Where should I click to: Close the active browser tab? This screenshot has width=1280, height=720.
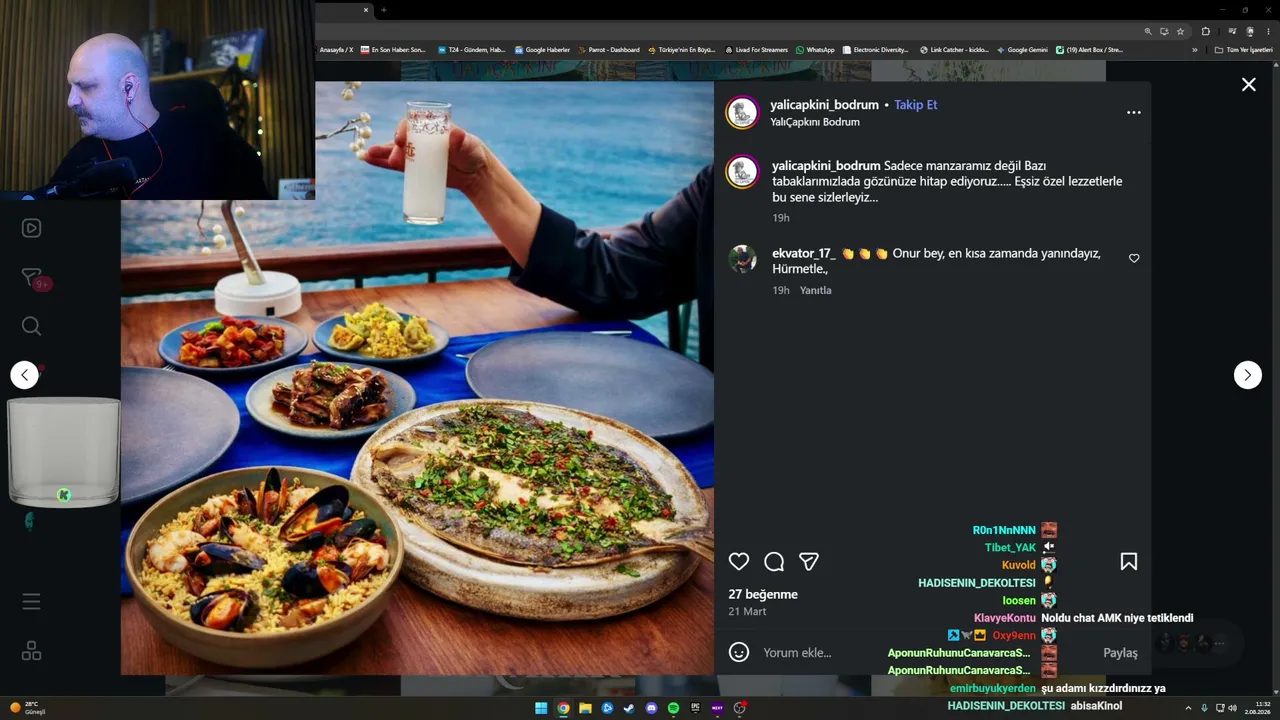(366, 10)
